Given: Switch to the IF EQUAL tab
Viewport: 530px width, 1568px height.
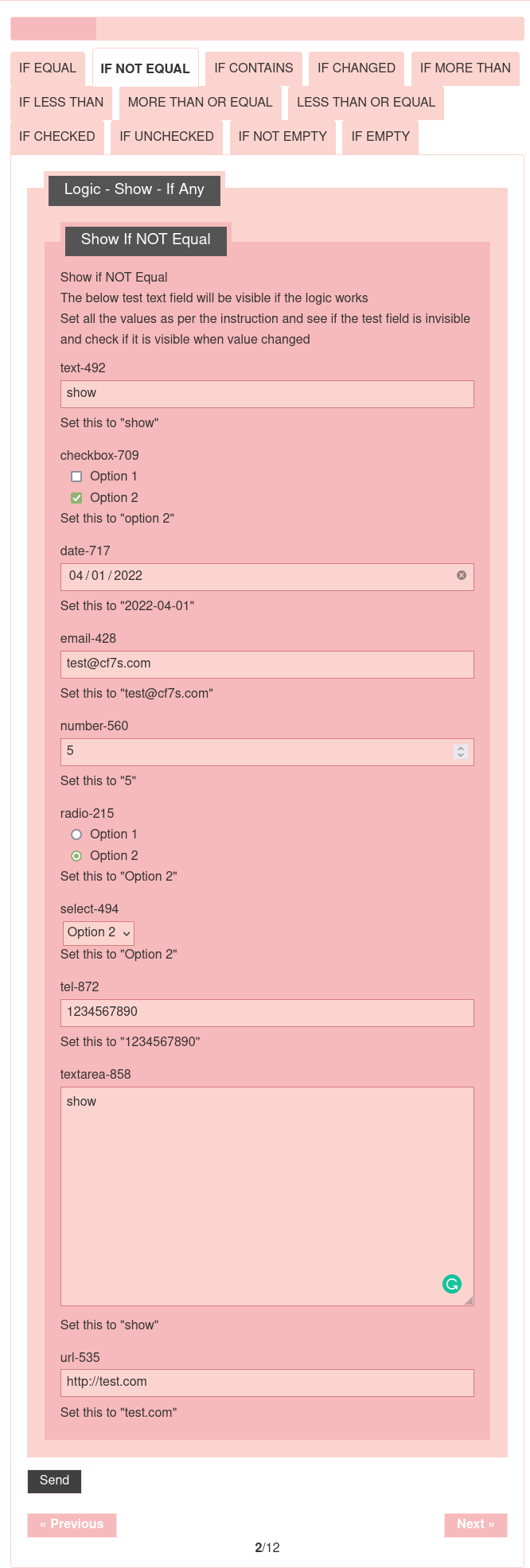Looking at the screenshot, I should click(x=48, y=68).
